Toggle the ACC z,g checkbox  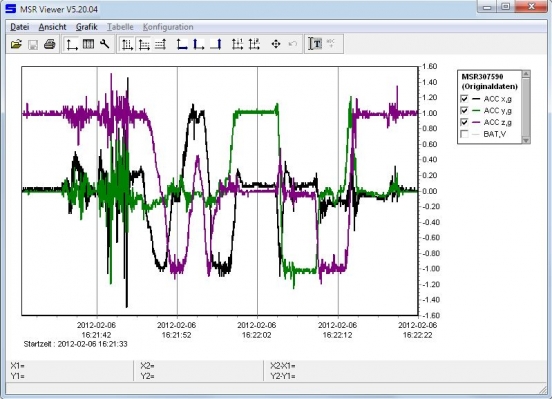[464, 122]
